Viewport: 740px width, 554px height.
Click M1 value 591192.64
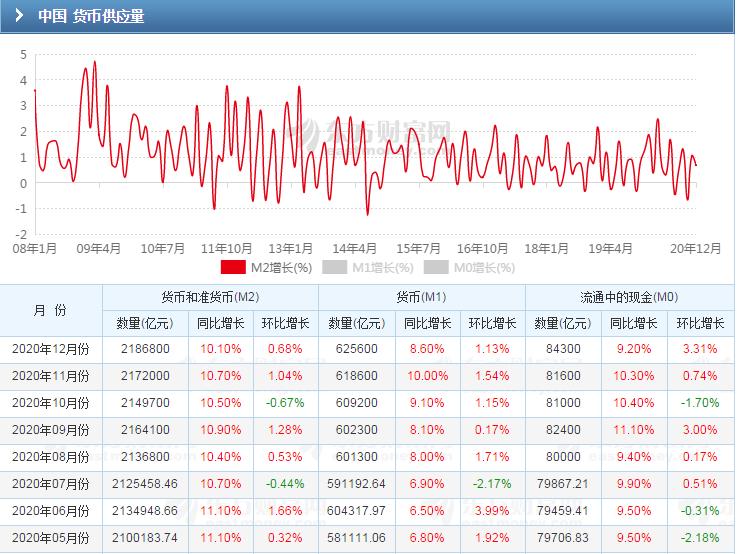click(x=357, y=484)
